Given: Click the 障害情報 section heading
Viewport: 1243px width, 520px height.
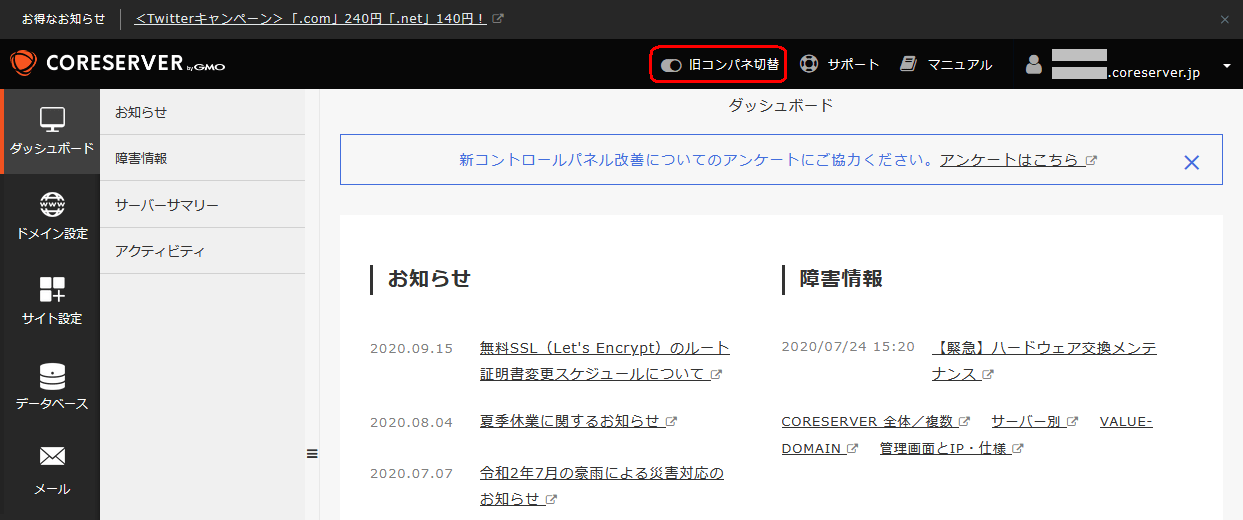Looking at the screenshot, I should tap(841, 279).
